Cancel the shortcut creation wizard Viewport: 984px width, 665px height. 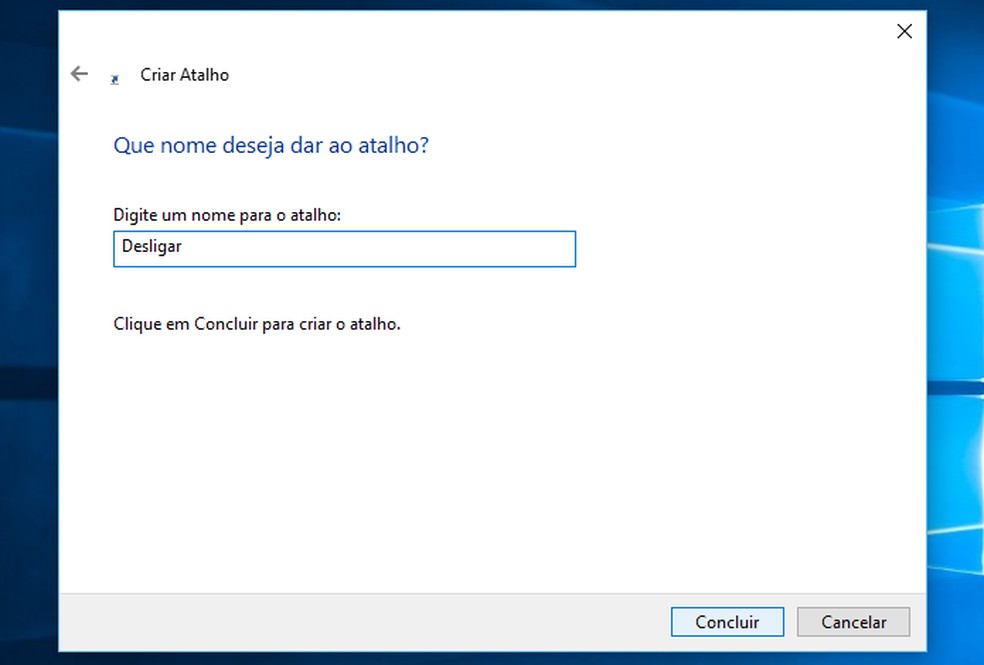point(853,621)
